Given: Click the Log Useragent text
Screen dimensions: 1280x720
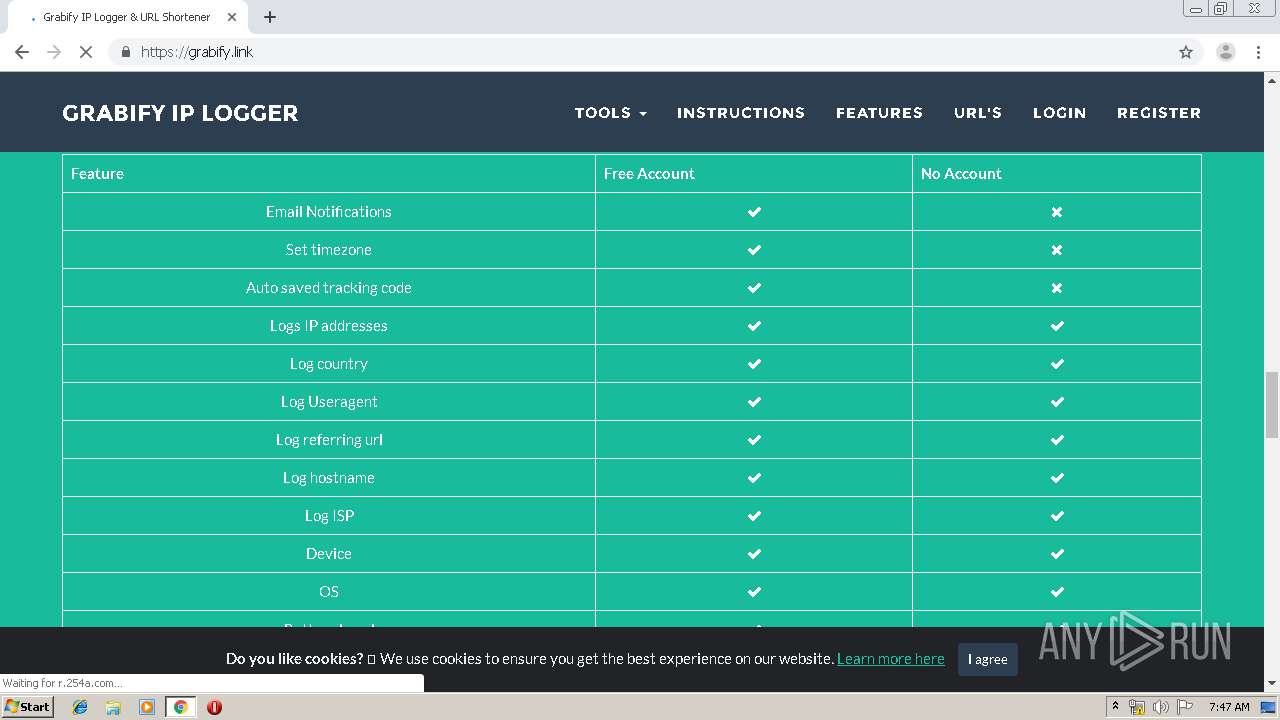Looking at the screenshot, I should 329,402.
